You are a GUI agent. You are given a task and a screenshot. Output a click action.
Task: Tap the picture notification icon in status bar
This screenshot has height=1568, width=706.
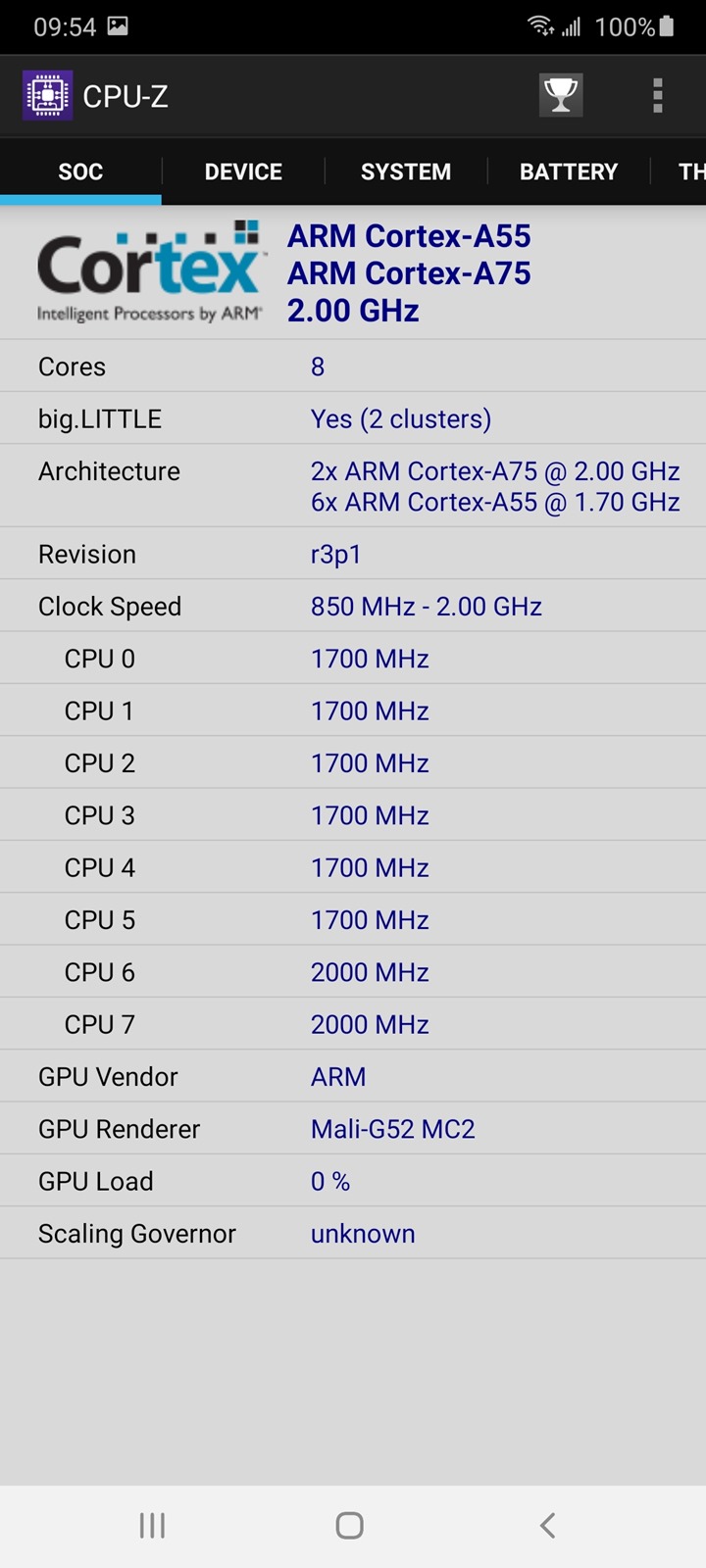coord(118,26)
